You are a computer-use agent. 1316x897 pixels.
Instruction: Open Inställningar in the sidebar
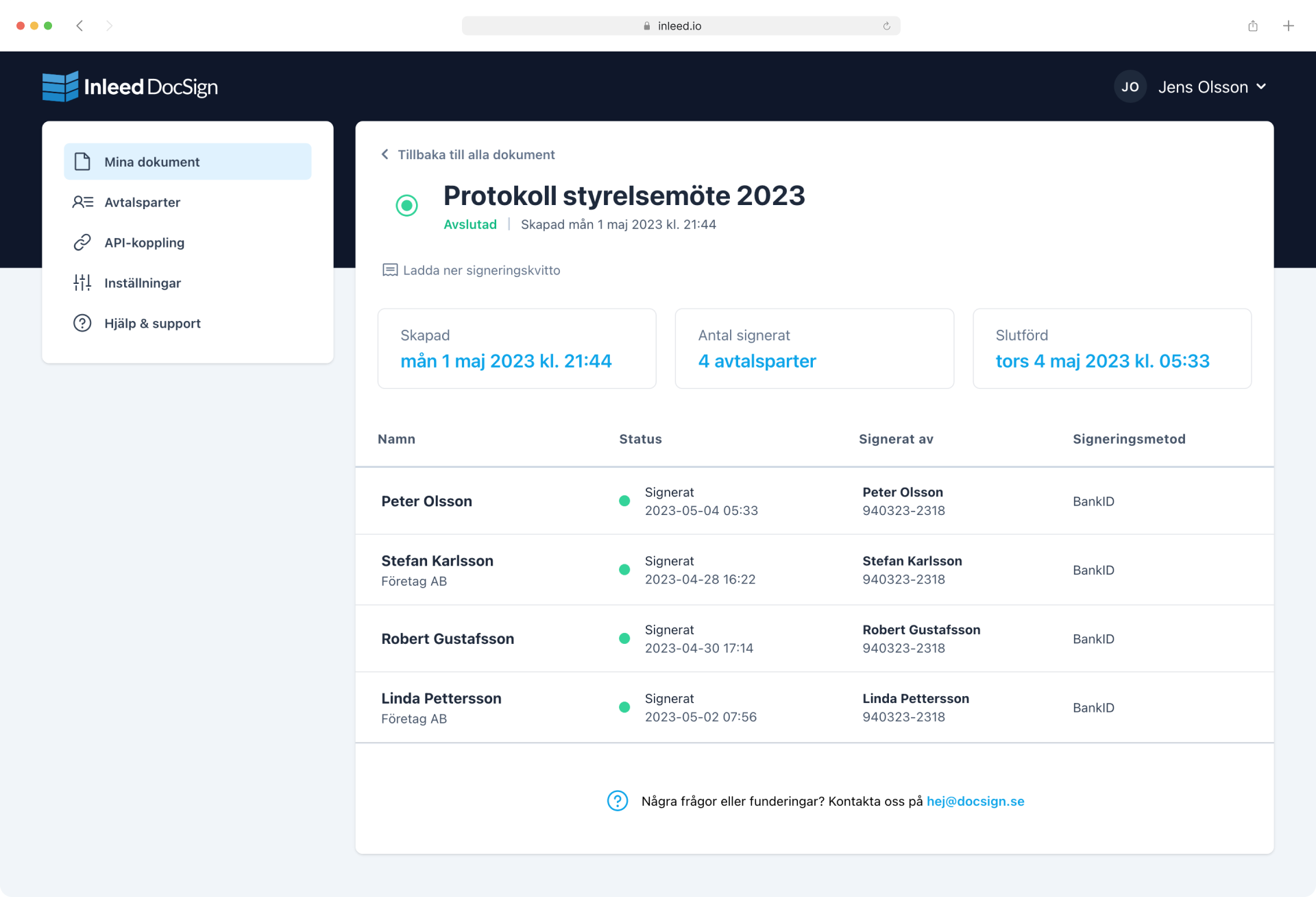tap(143, 283)
